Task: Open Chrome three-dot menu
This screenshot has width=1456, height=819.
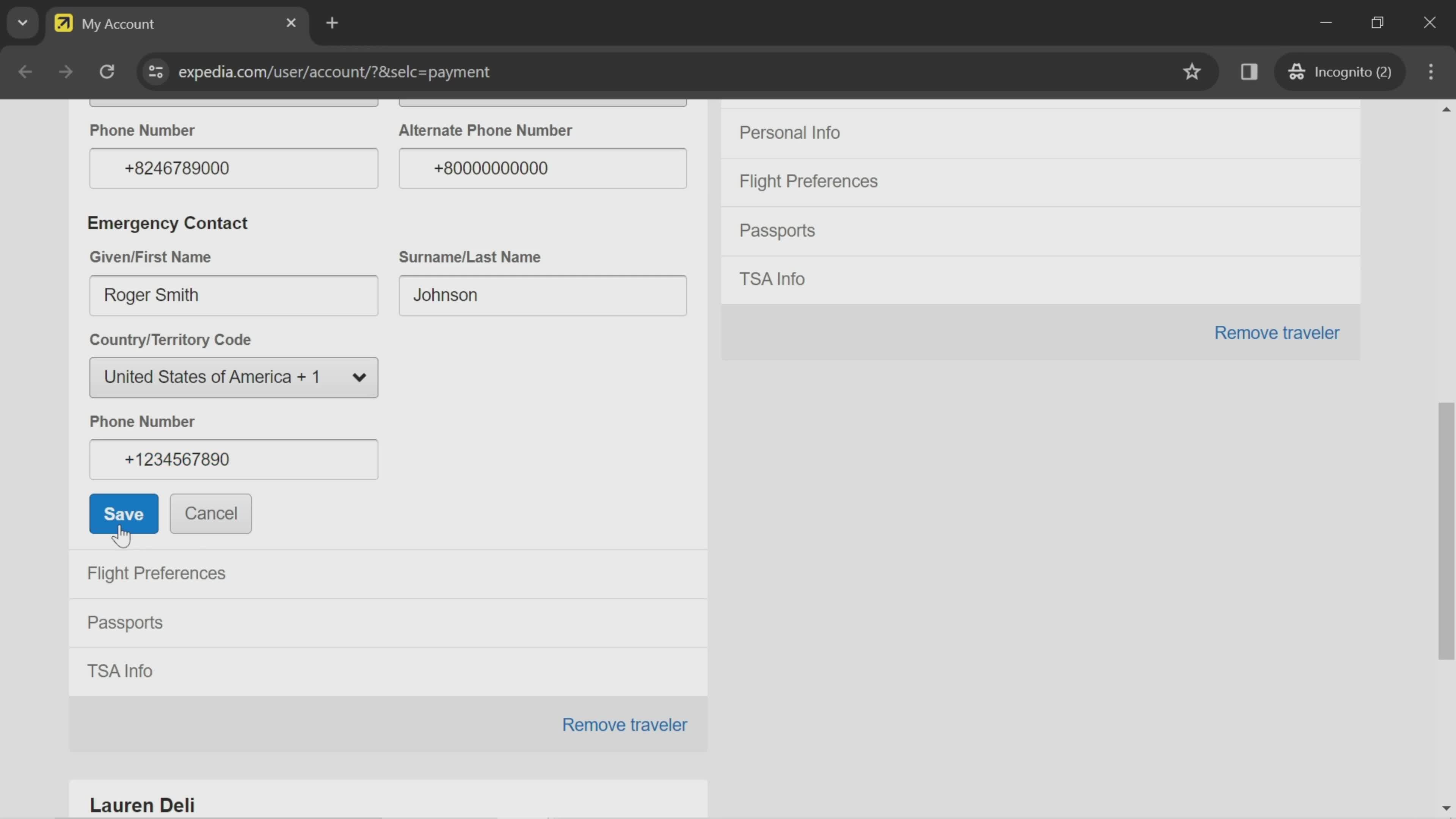Action: (x=1431, y=72)
